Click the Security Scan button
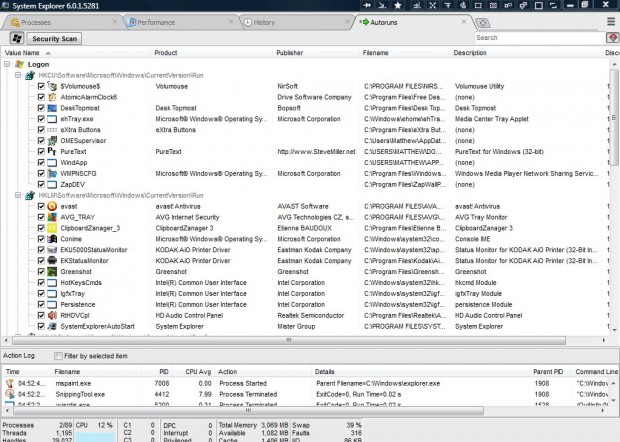This screenshot has height=442, width=620. point(55,39)
